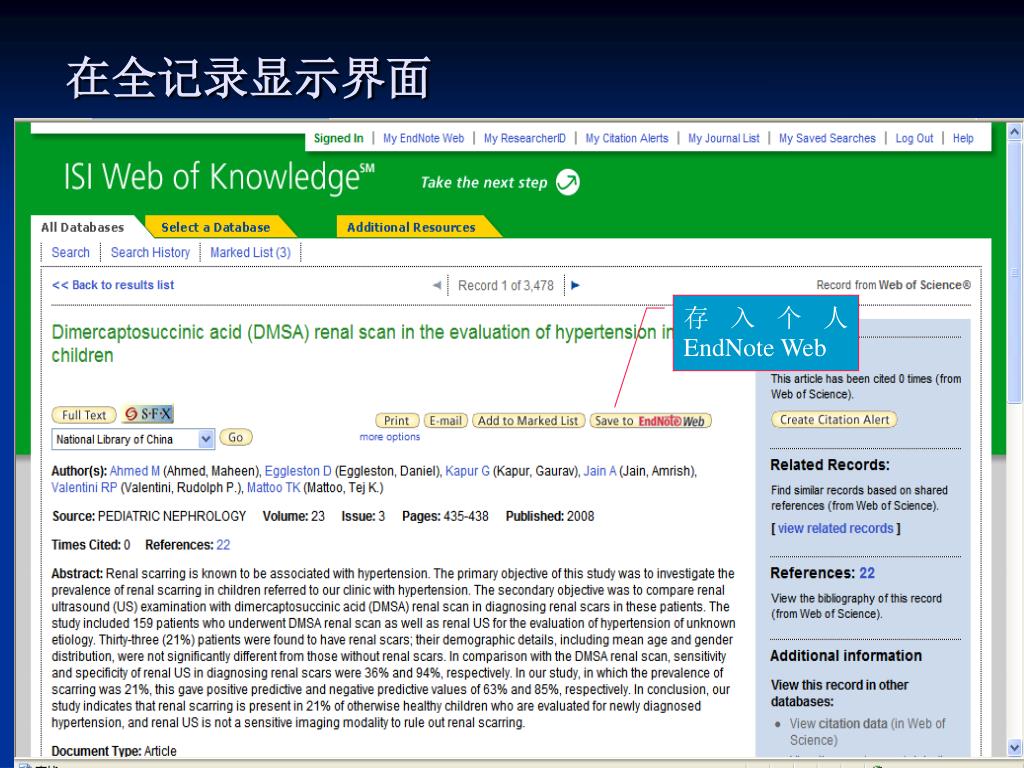Click the Take the next step arrow icon
Image resolution: width=1024 pixels, height=768 pixels.
coord(568,182)
